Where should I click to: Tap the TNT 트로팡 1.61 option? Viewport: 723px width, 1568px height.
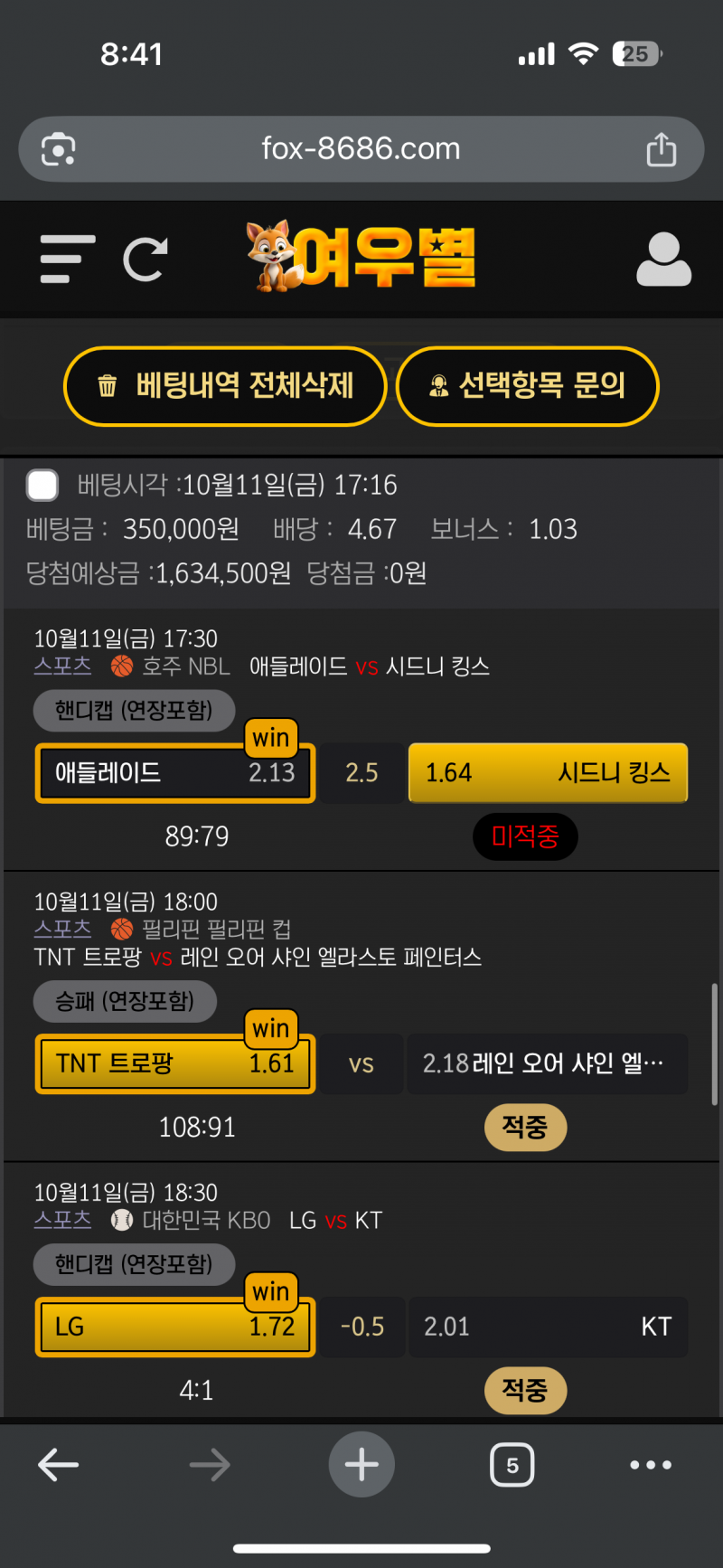pos(175,1063)
